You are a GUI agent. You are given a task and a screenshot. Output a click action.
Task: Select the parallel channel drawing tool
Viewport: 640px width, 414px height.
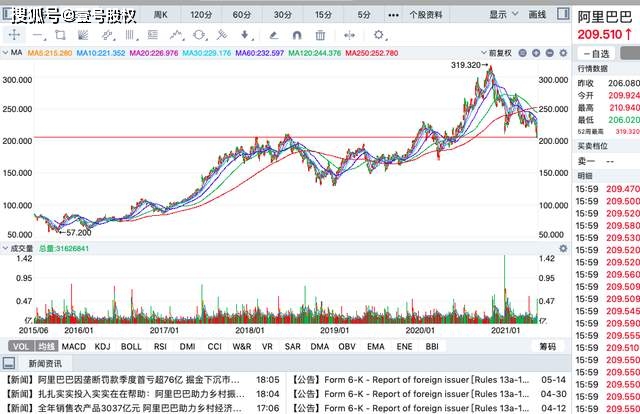click(x=107, y=36)
